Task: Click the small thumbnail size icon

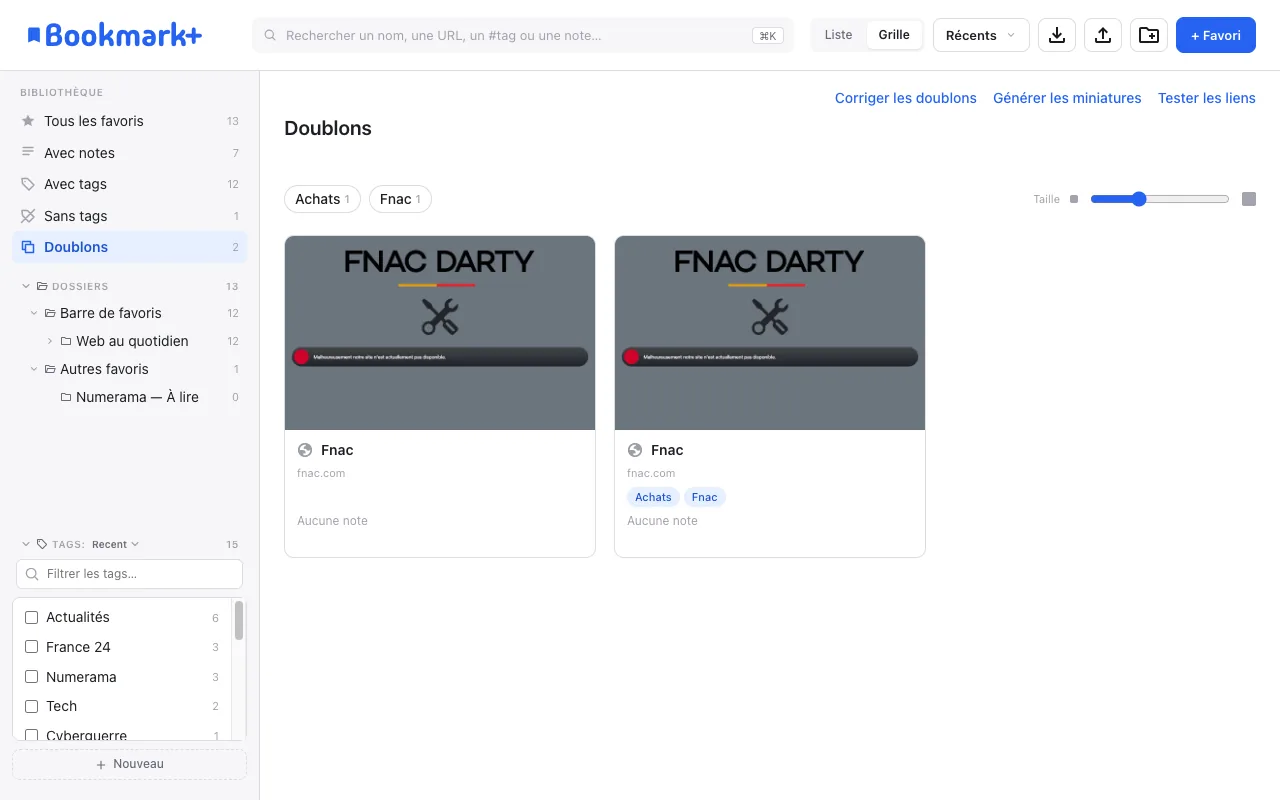Action: point(1074,199)
